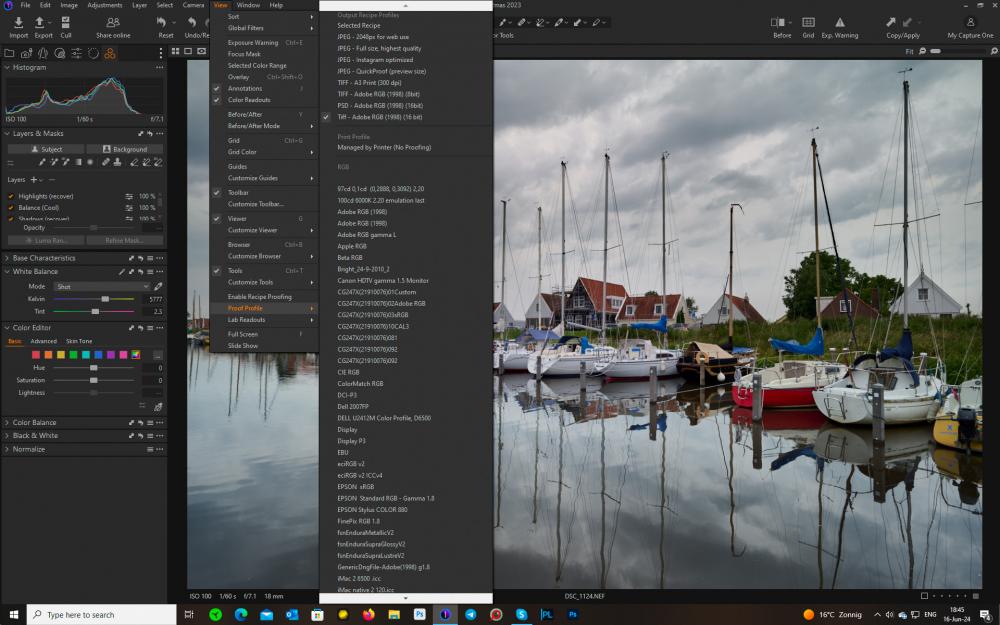Open Mozilla Firefox from the taskbar
The width and height of the screenshot is (1000, 625).
(369, 615)
